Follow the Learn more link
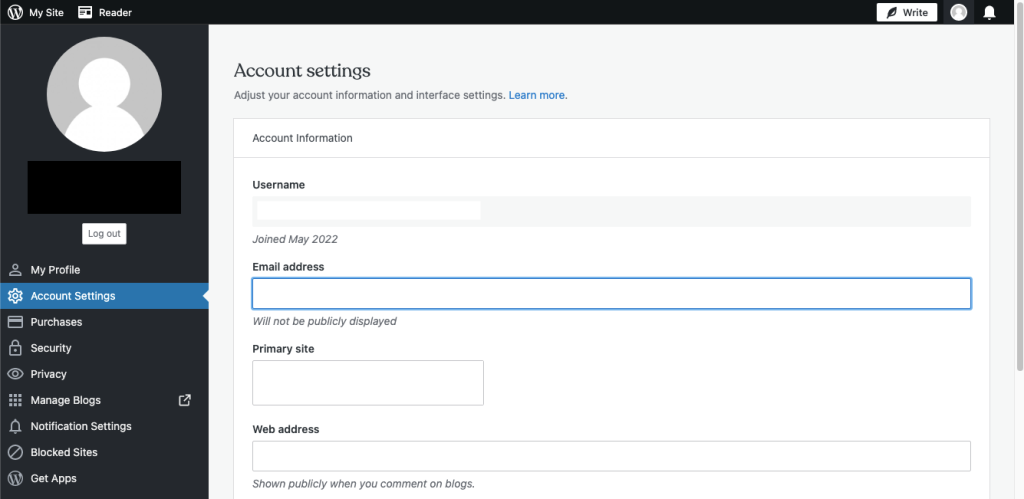 (538, 95)
